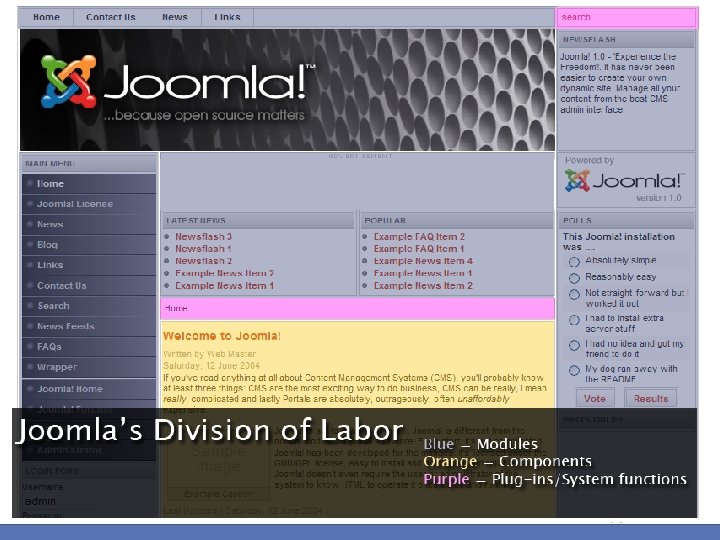Select News Feeds in Main Menu
Viewport: 720px width, 540px height.
(x=89, y=326)
